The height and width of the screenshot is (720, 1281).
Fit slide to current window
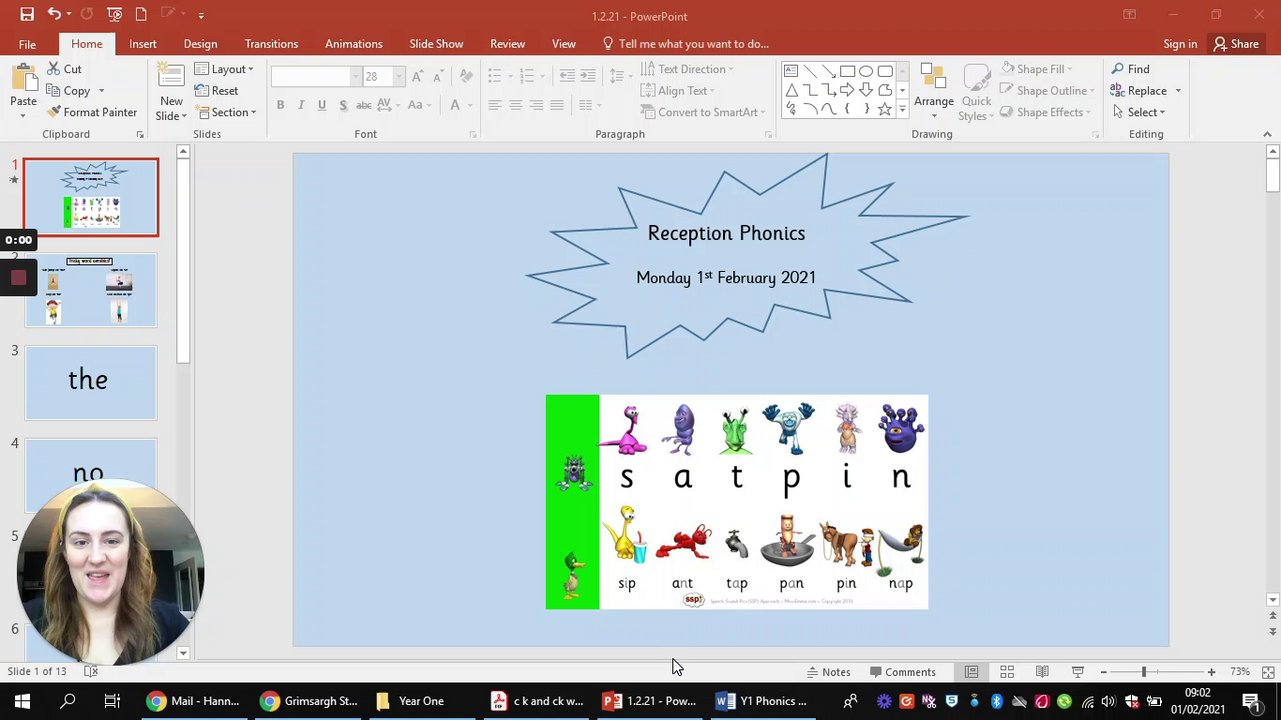[1268, 672]
